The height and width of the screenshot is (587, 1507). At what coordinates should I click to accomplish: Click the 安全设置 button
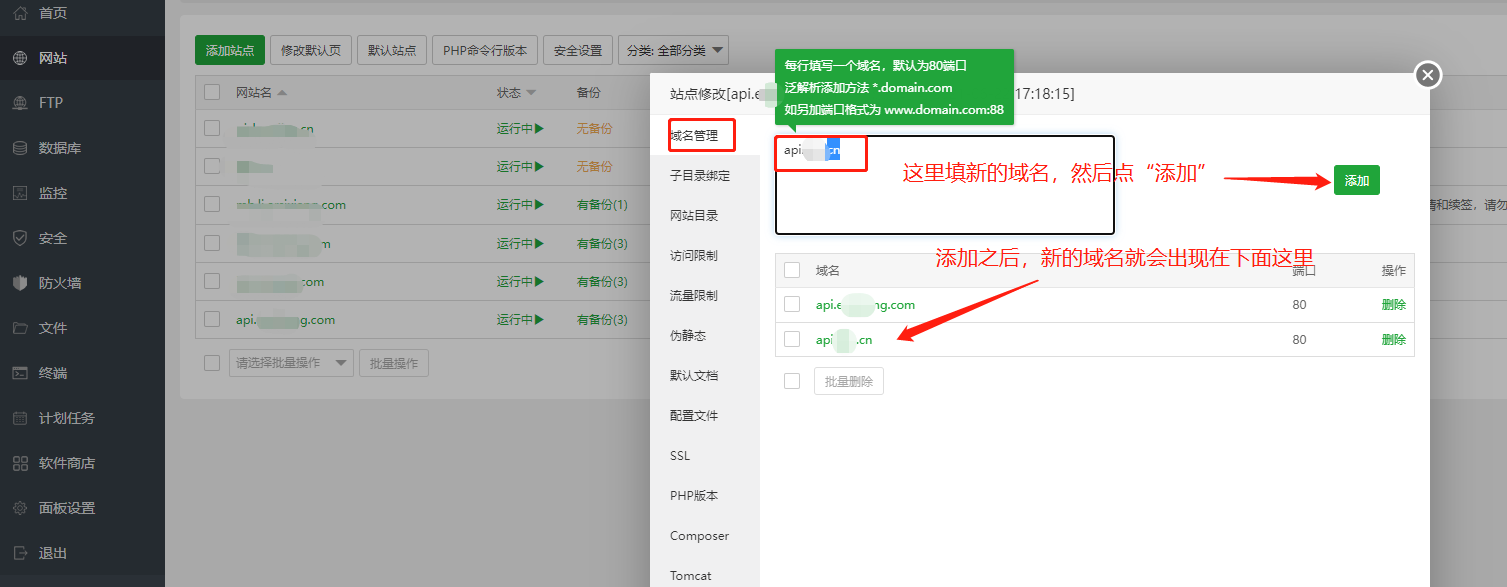[578, 50]
